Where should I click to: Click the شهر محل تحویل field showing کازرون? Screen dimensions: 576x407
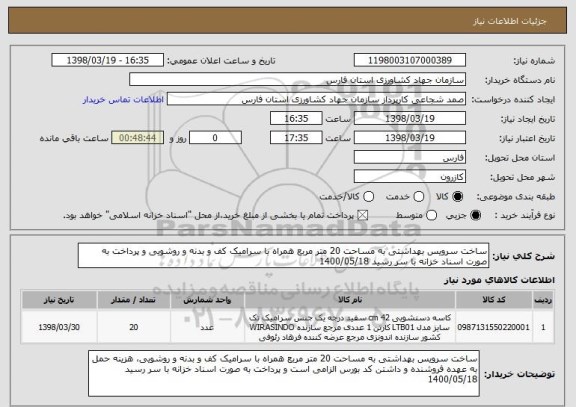(410, 177)
